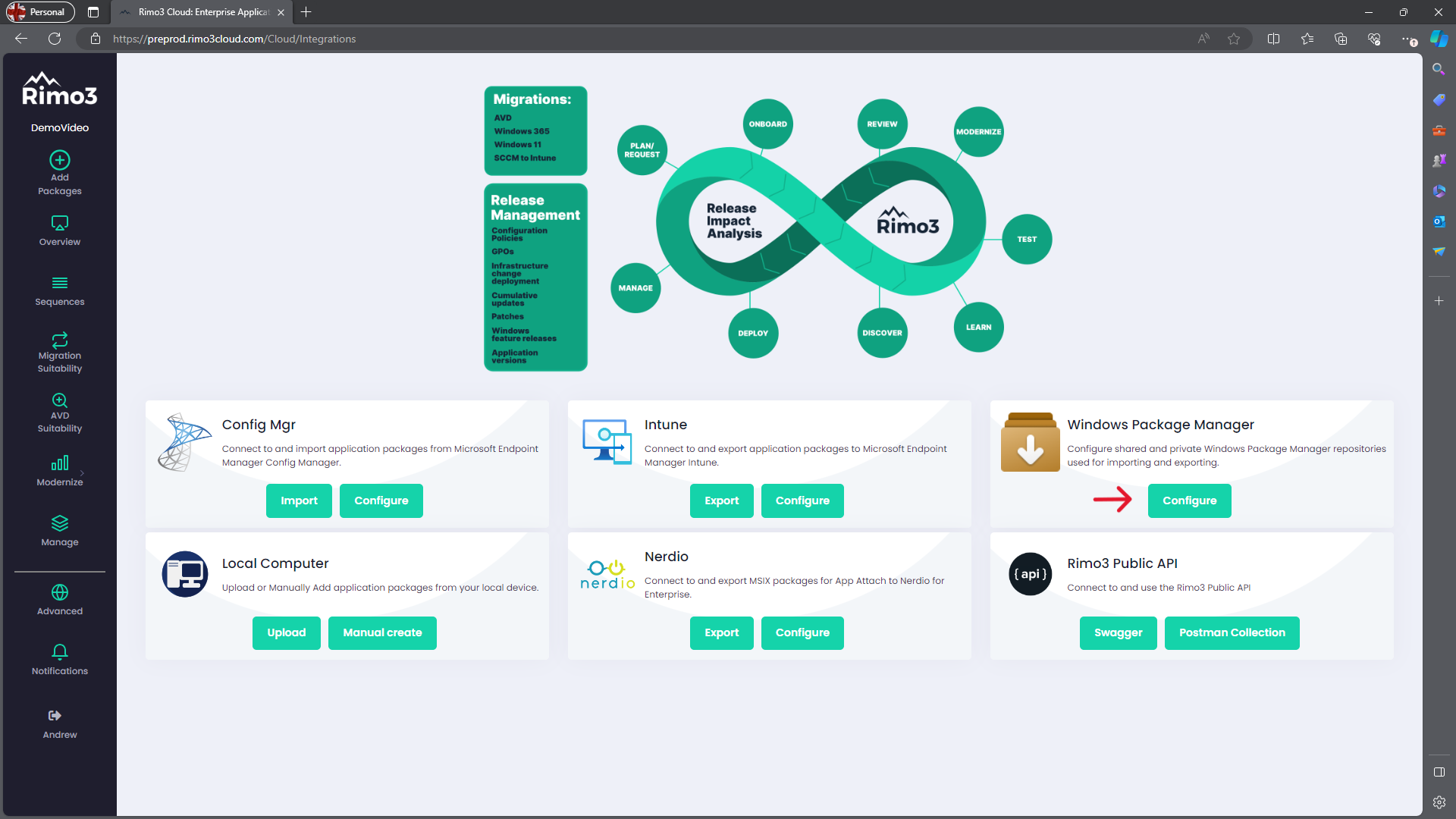1456x819 pixels.
Task: Click the DemoVideo tenant name
Action: [x=60, y=127]
